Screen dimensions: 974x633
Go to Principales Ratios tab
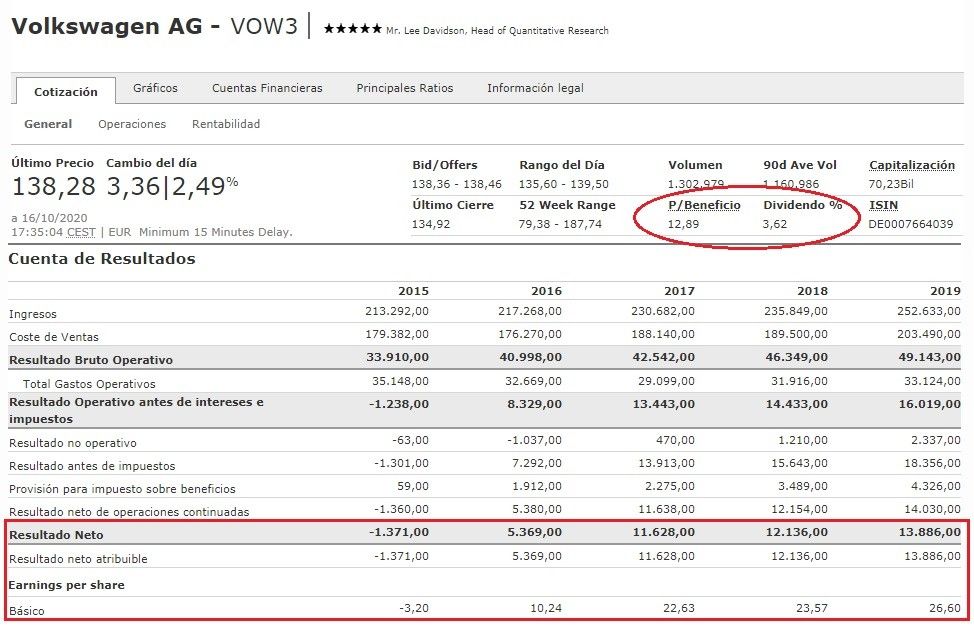point(404,88)
